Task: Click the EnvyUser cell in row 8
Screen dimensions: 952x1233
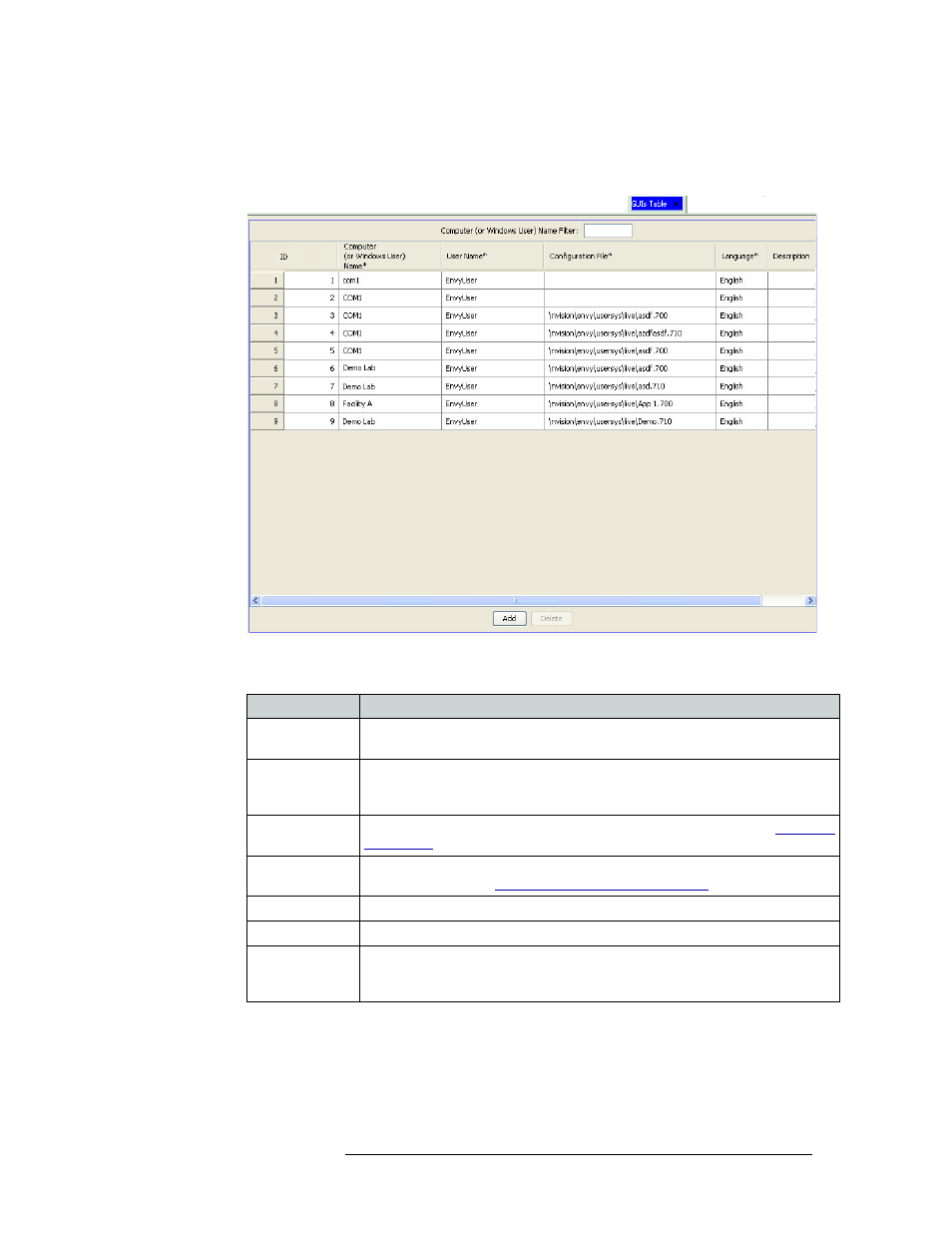Action: point(492,404)
